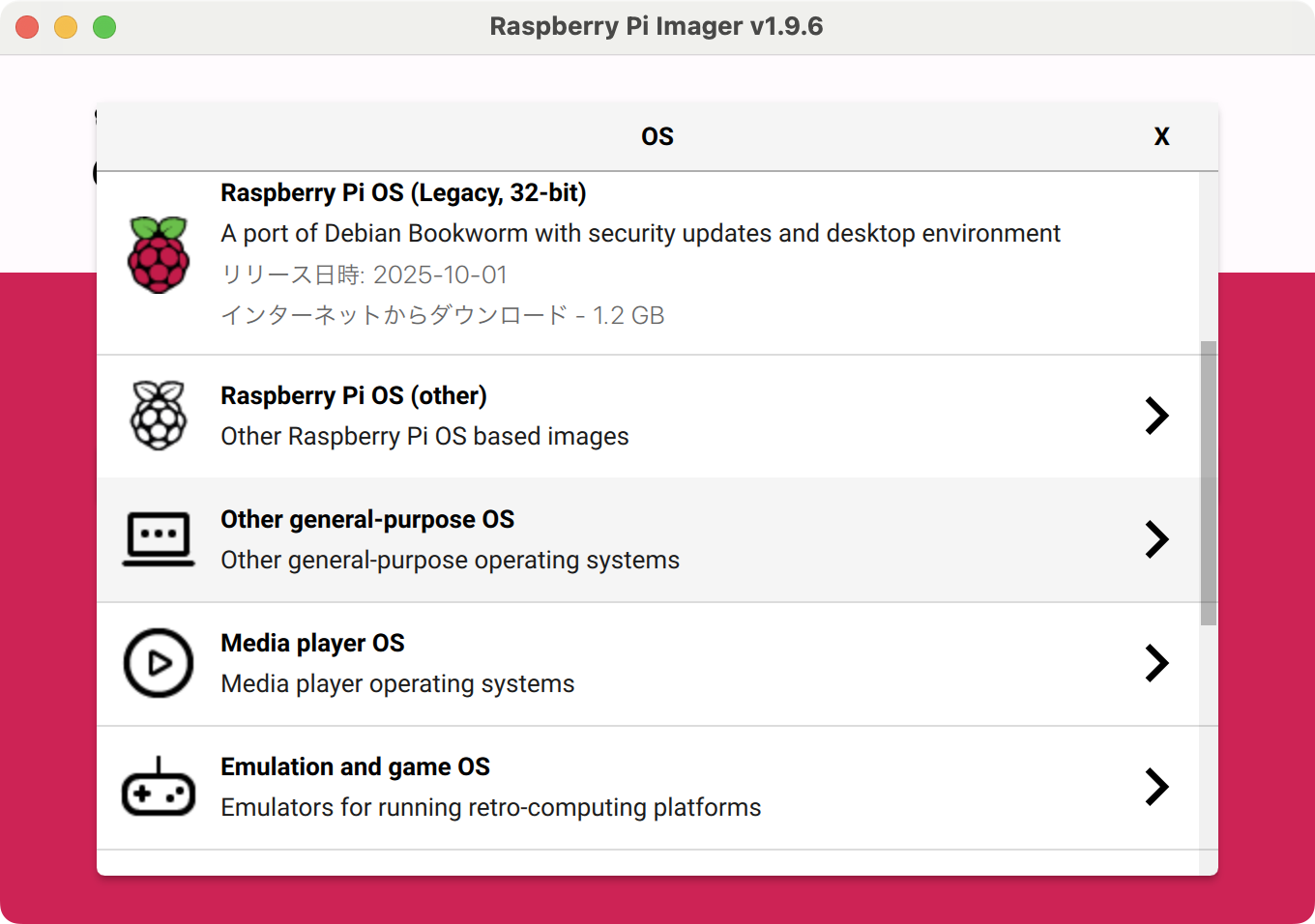The image size is (1315, 924).
Task: Close the OS dialog with the X button
Action: tap(1162, 136)
